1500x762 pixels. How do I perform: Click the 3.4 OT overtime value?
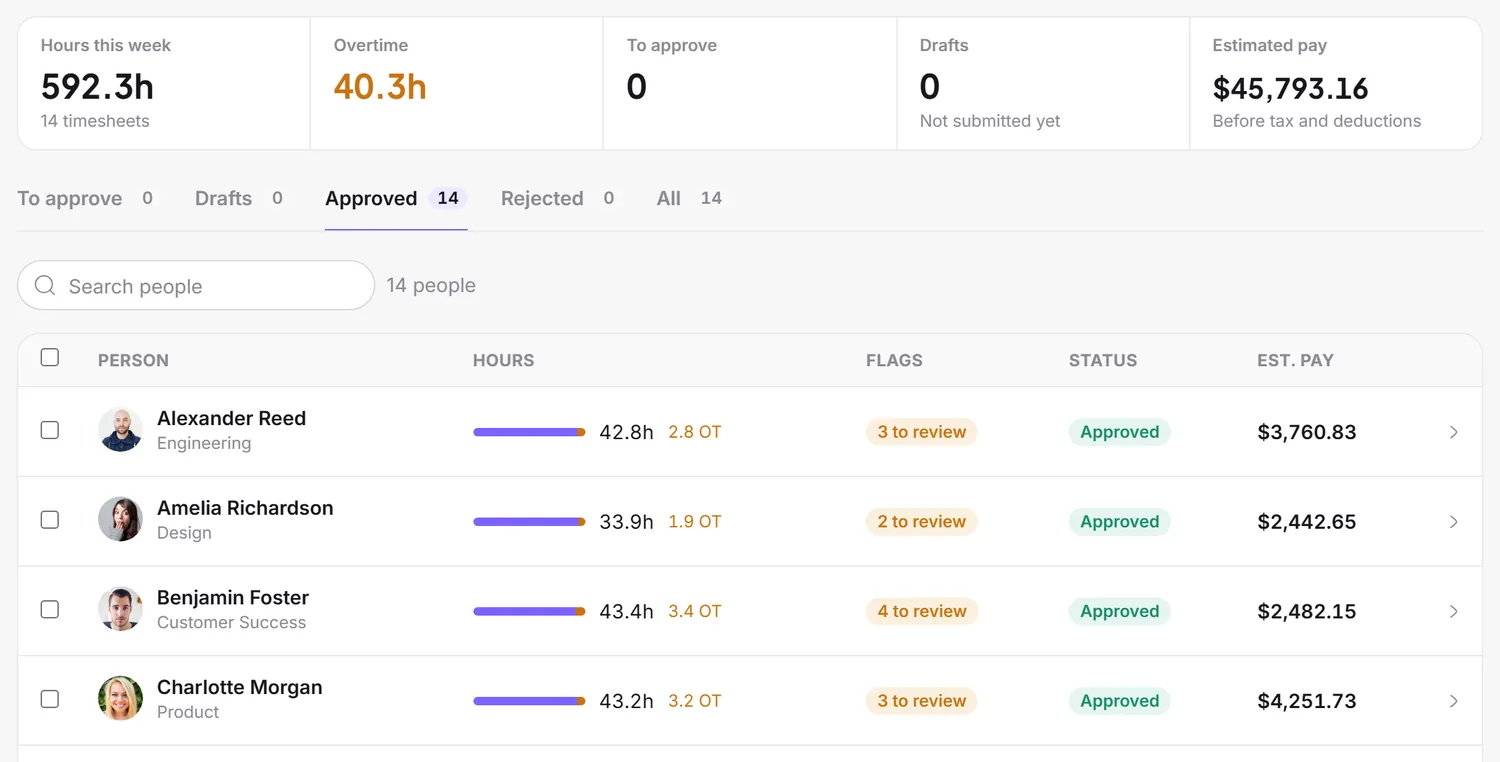[695, 611]
